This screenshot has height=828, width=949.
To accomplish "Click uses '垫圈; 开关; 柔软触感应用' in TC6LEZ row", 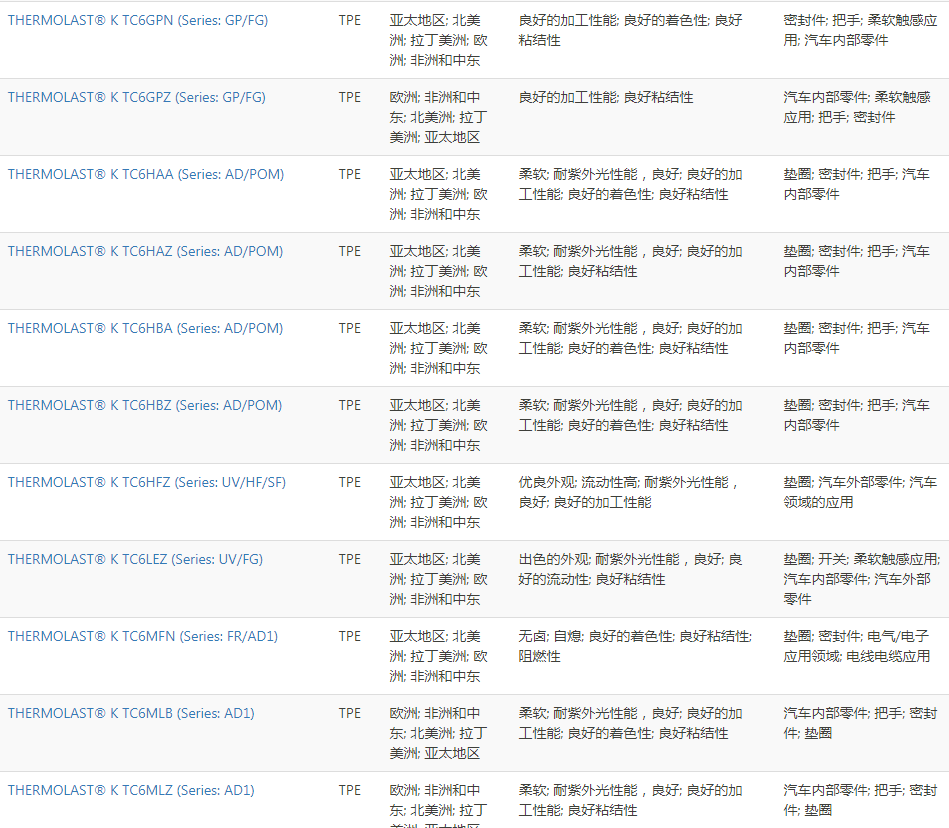I will click(861, 559).
